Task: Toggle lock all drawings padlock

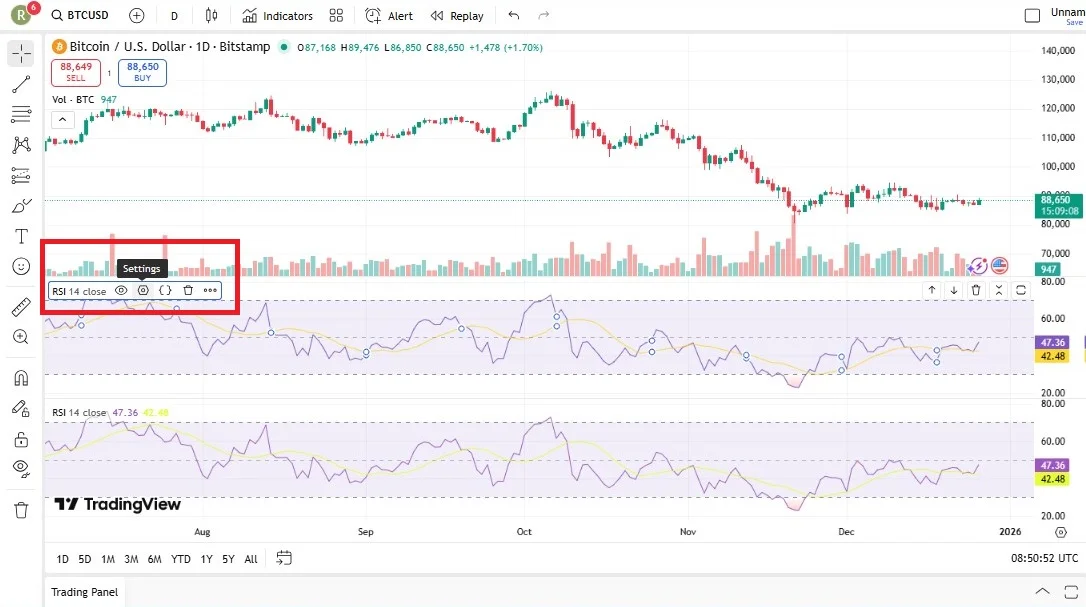Action: click(x=21, y=439)
